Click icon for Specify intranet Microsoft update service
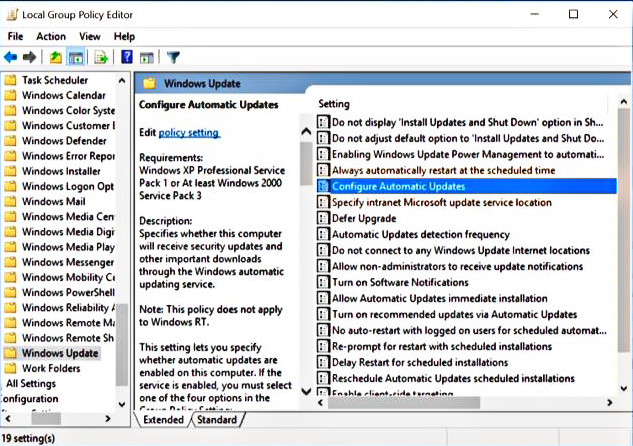This screenshot has height=446, width=633. click(x=323, y=202)
